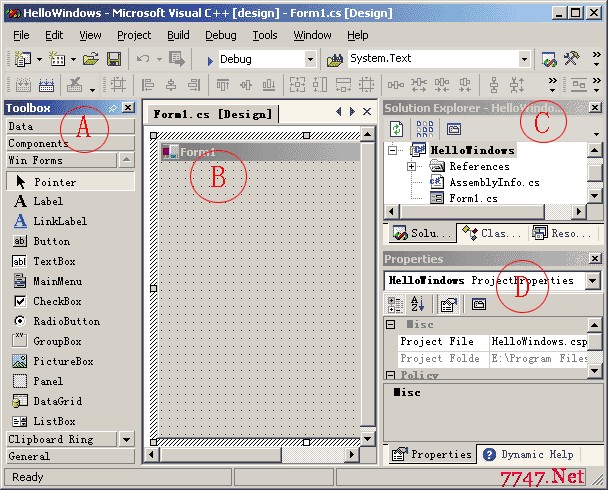Open the General section in Toolbox
Screen dimensions: 608x490
point(71,456)
